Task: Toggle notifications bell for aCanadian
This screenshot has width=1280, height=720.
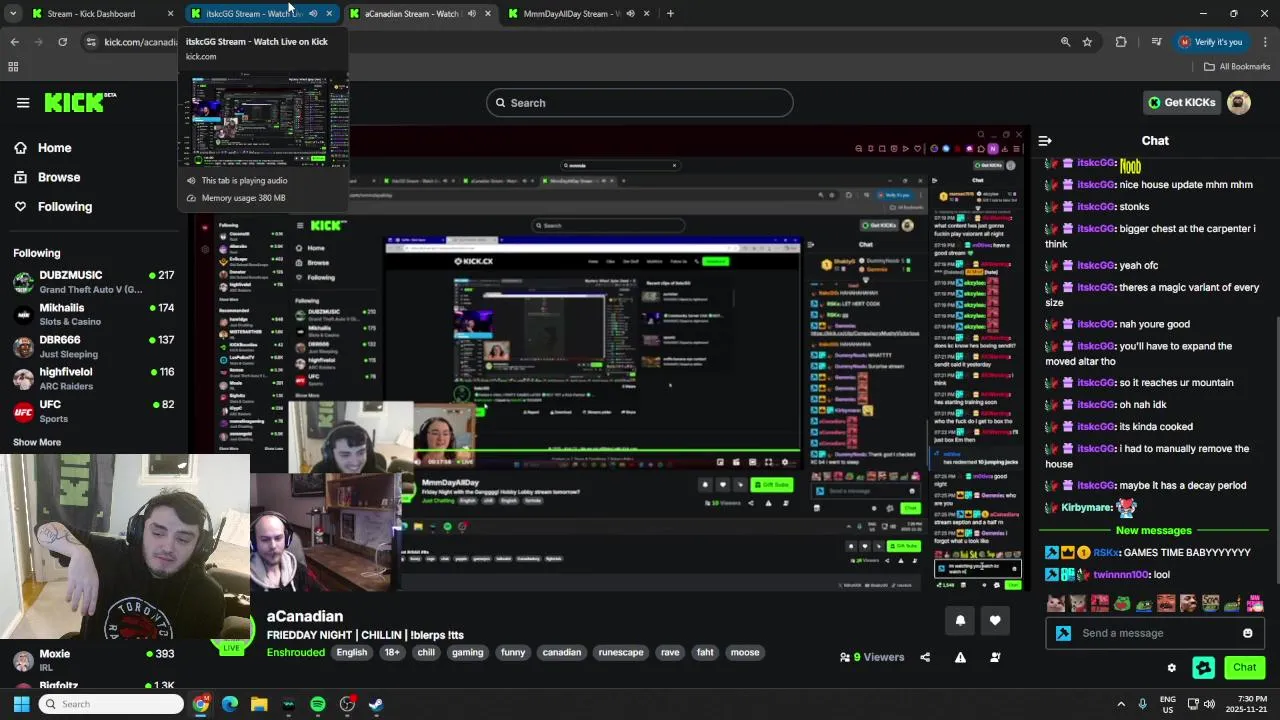Action: click(960, 621)
